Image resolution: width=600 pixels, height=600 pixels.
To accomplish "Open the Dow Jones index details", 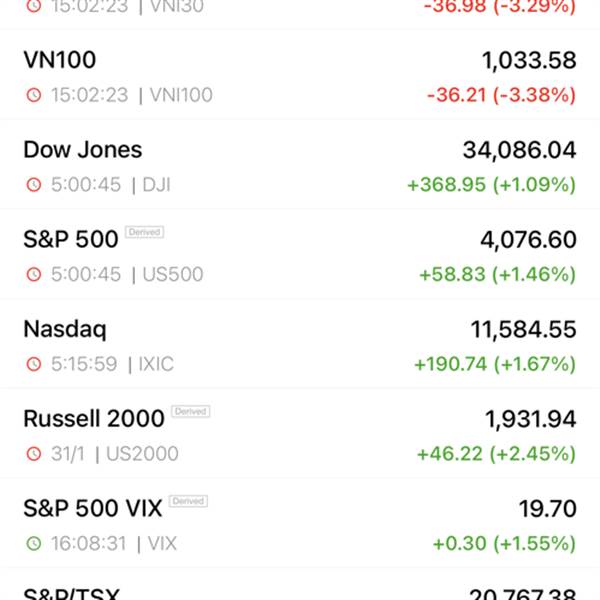I will (x=300, y=165).
